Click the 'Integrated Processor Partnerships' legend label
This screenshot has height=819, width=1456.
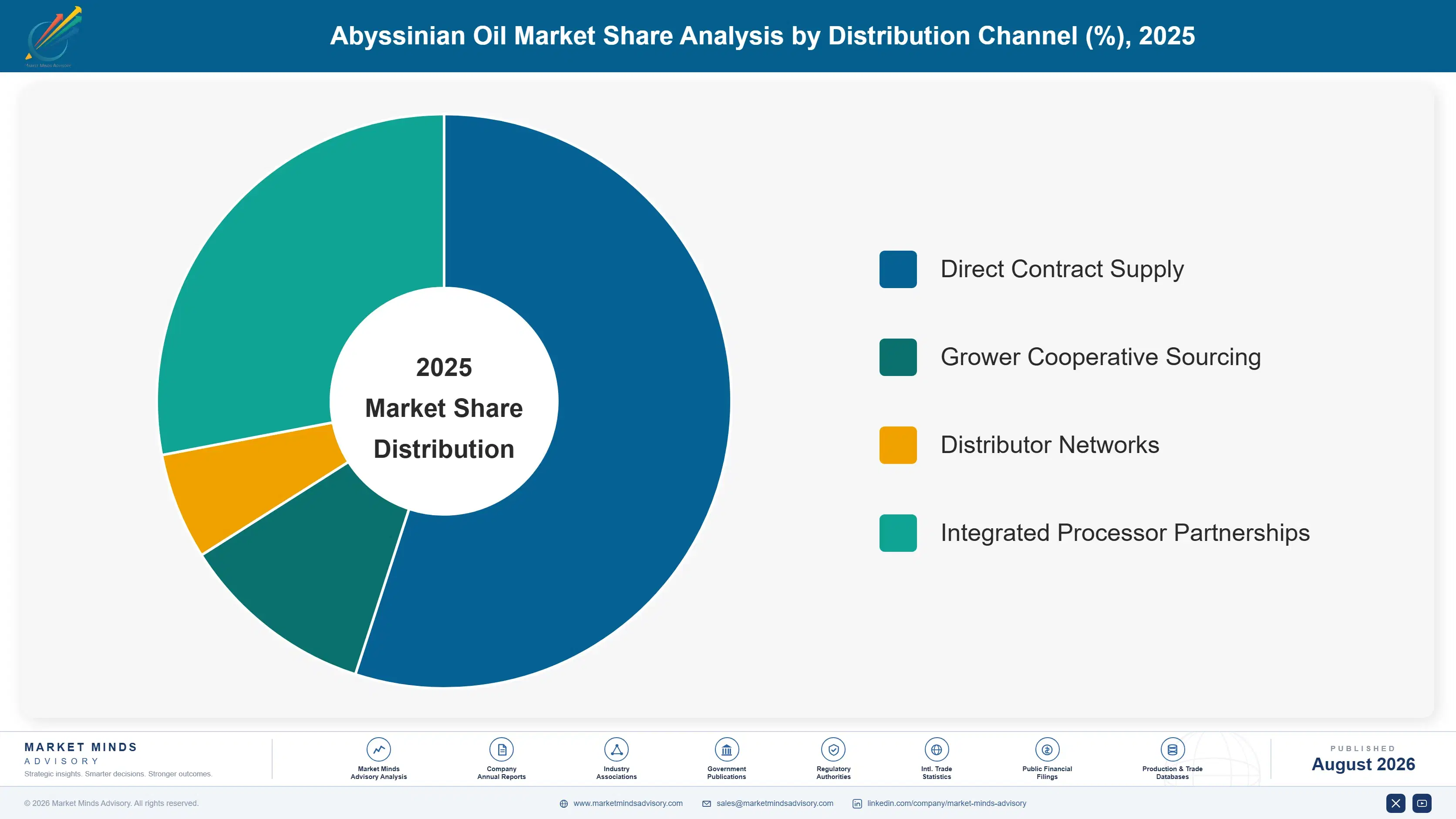tap(1125, 533)
